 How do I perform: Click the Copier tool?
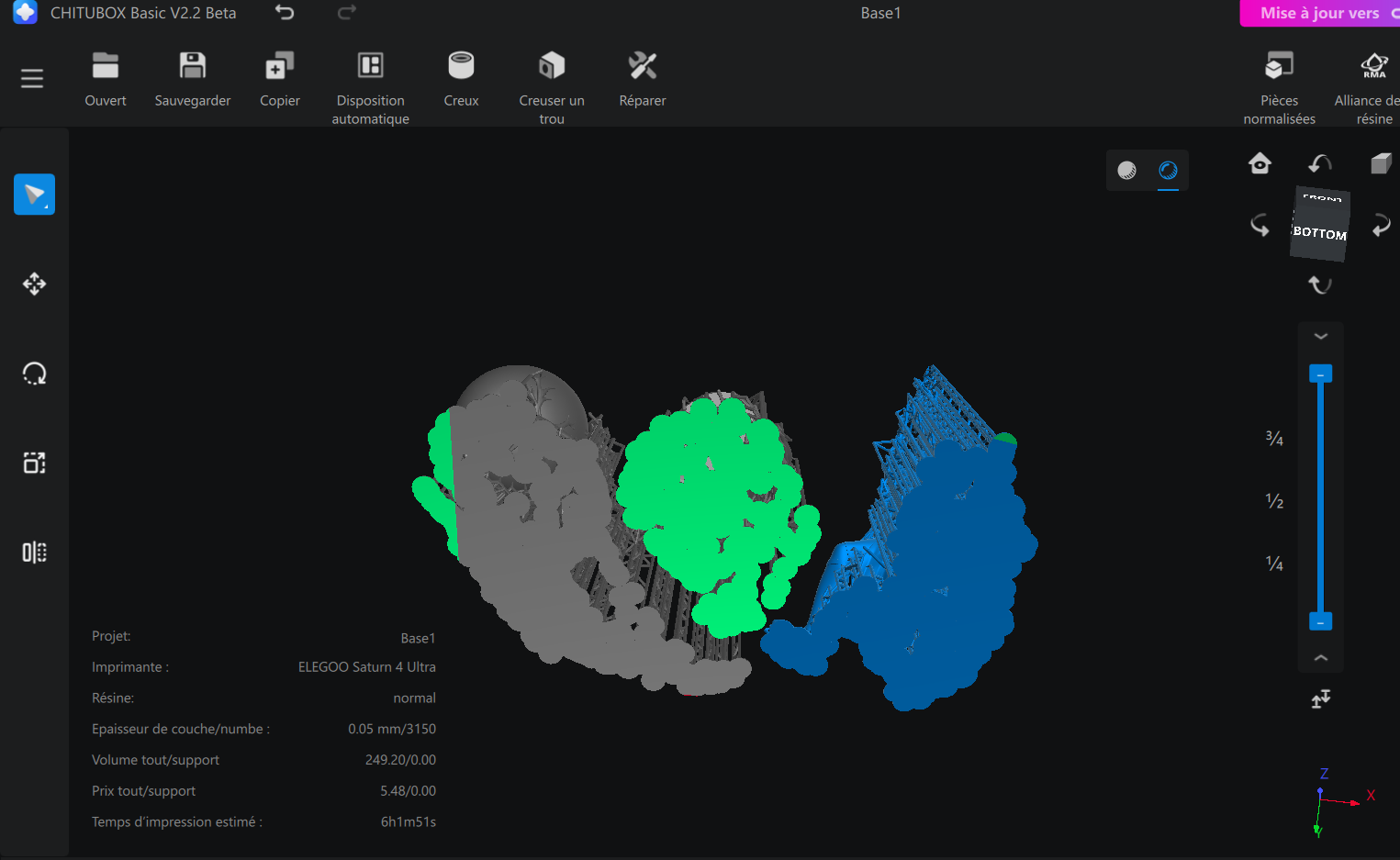[x=279, y=66]
